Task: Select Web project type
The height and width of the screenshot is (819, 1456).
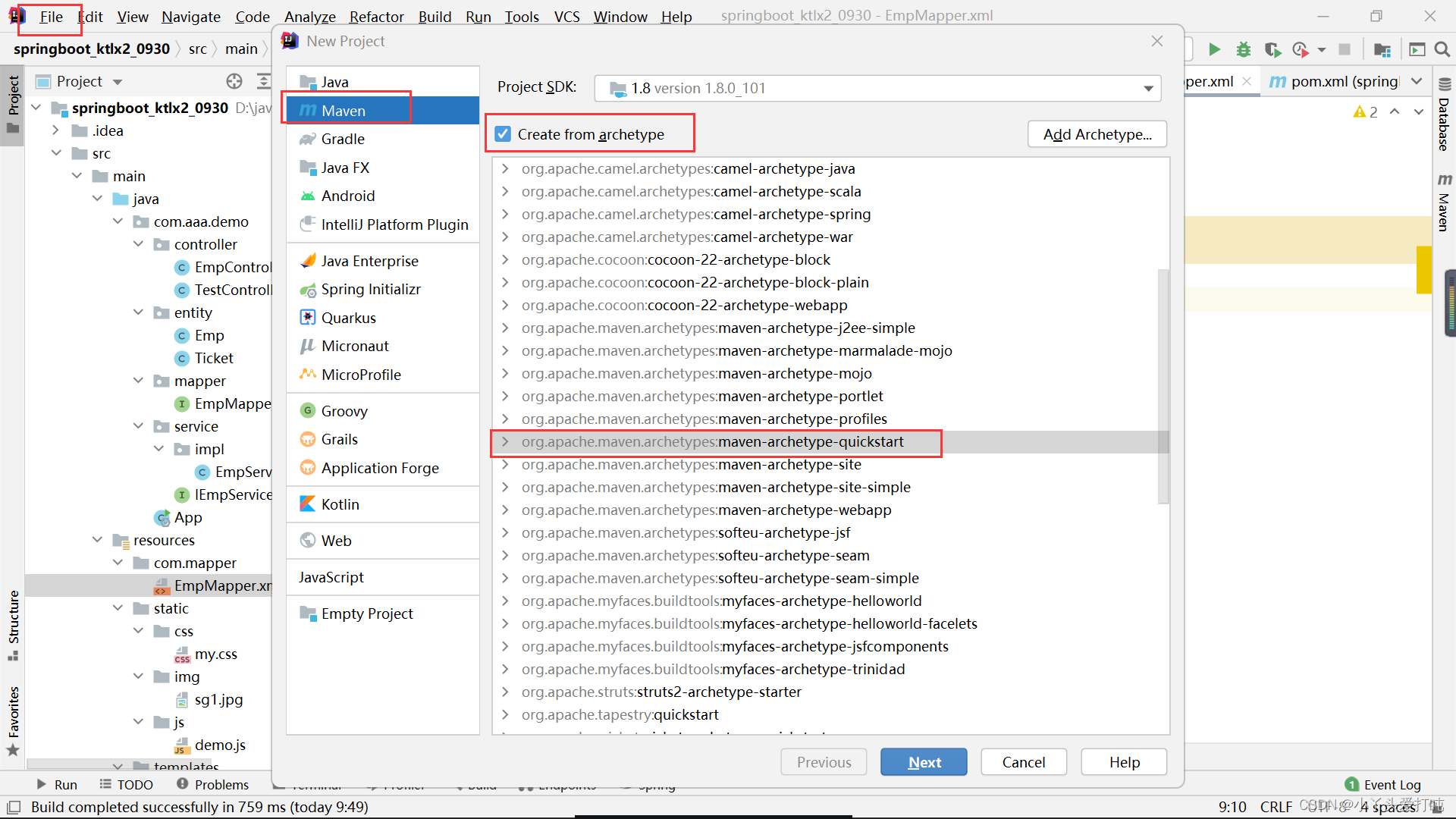Action: (x=383, y=541)
